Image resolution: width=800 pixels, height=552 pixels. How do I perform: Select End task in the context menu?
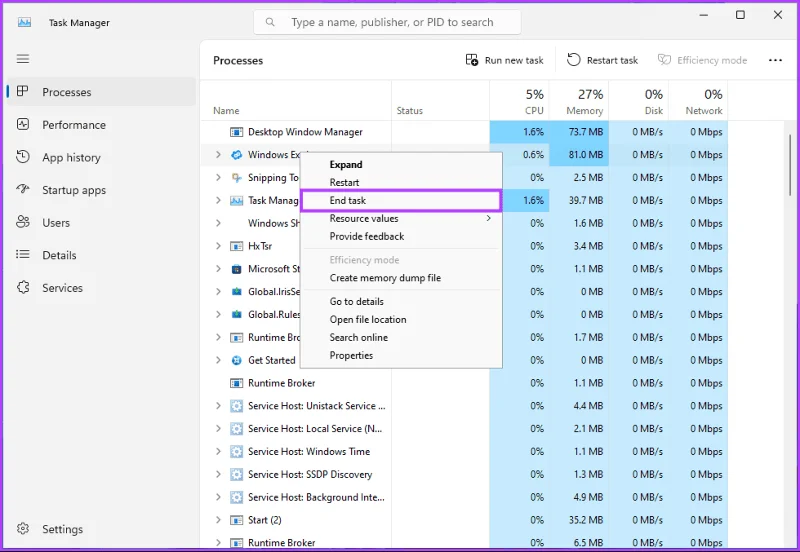click(401, 200)
